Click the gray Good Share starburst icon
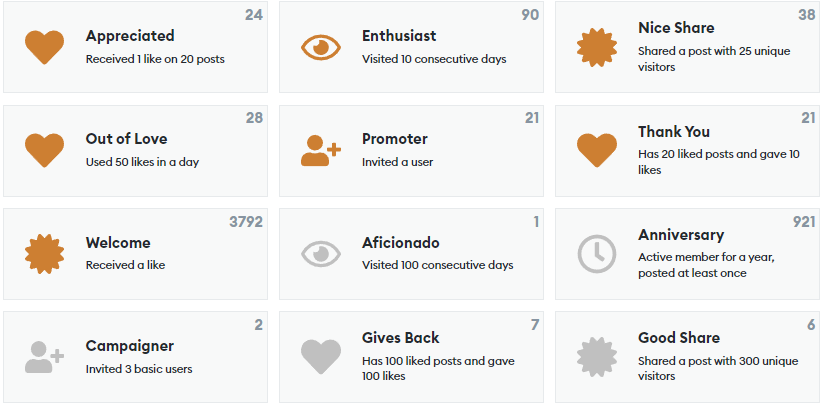The width and height of the screenshot is (829, 403). [597, 357]
